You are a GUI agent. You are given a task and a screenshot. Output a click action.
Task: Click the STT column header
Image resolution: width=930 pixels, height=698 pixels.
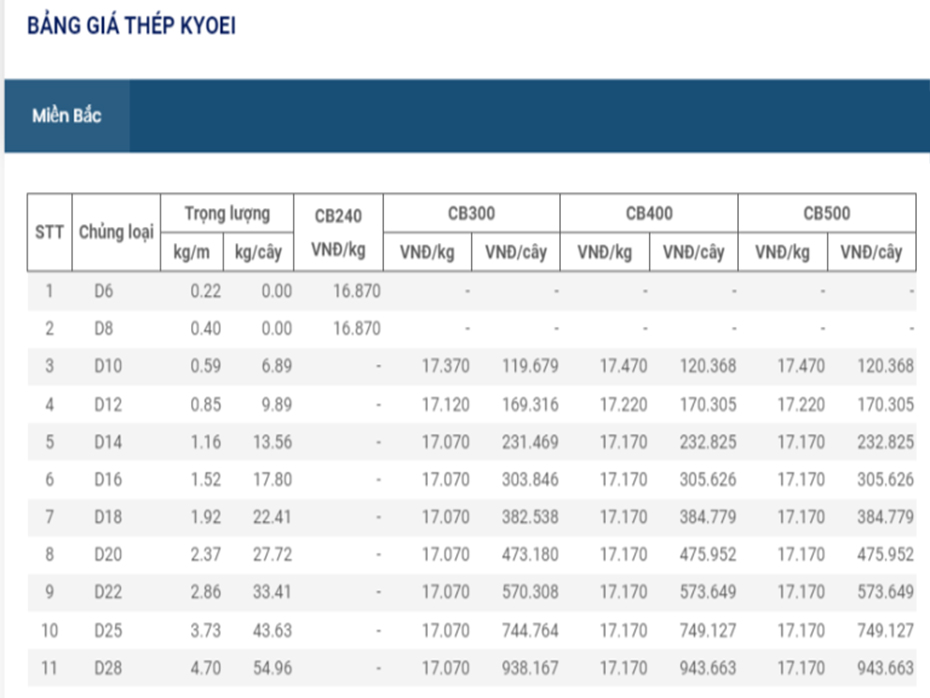point(49,232)
